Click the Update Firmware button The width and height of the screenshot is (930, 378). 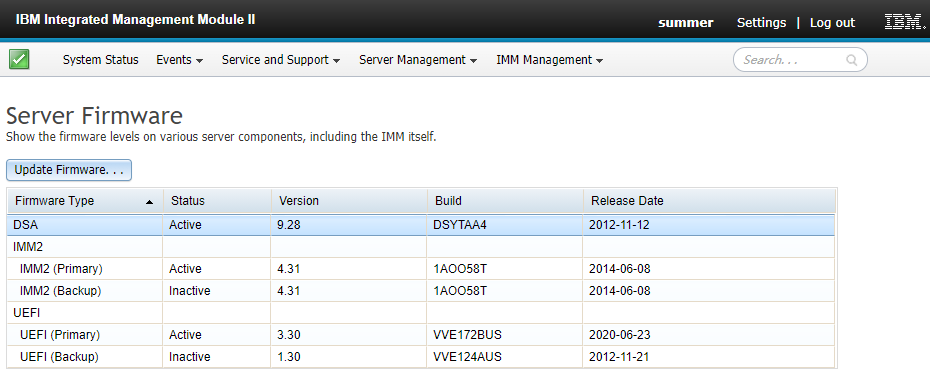click(69, 170)
